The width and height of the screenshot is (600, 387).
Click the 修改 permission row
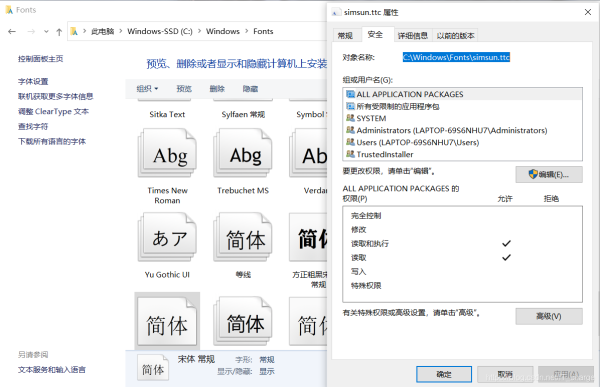coord(462,230)
